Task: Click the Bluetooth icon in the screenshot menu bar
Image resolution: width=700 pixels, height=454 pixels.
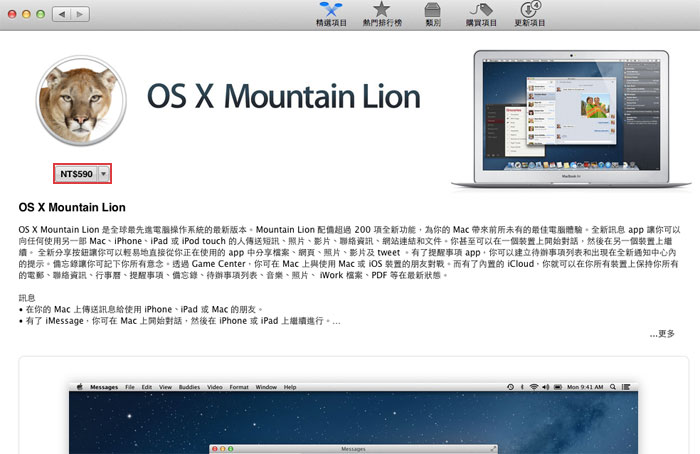Action: 522,387
